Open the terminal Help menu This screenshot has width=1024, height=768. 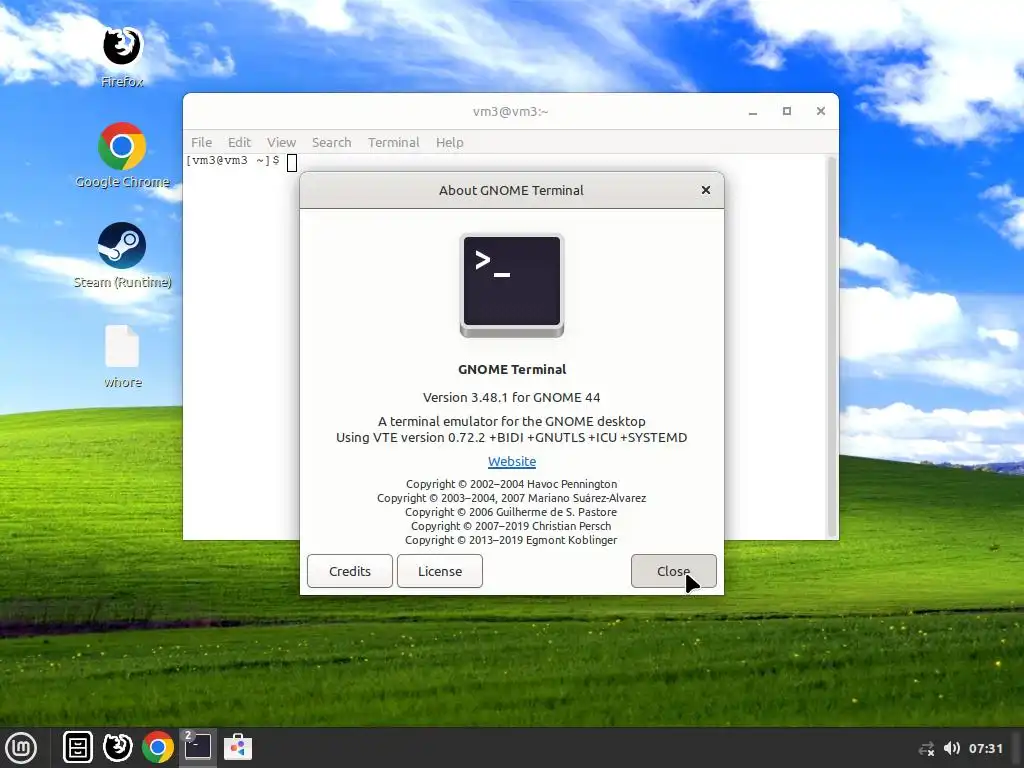[449, 142]
